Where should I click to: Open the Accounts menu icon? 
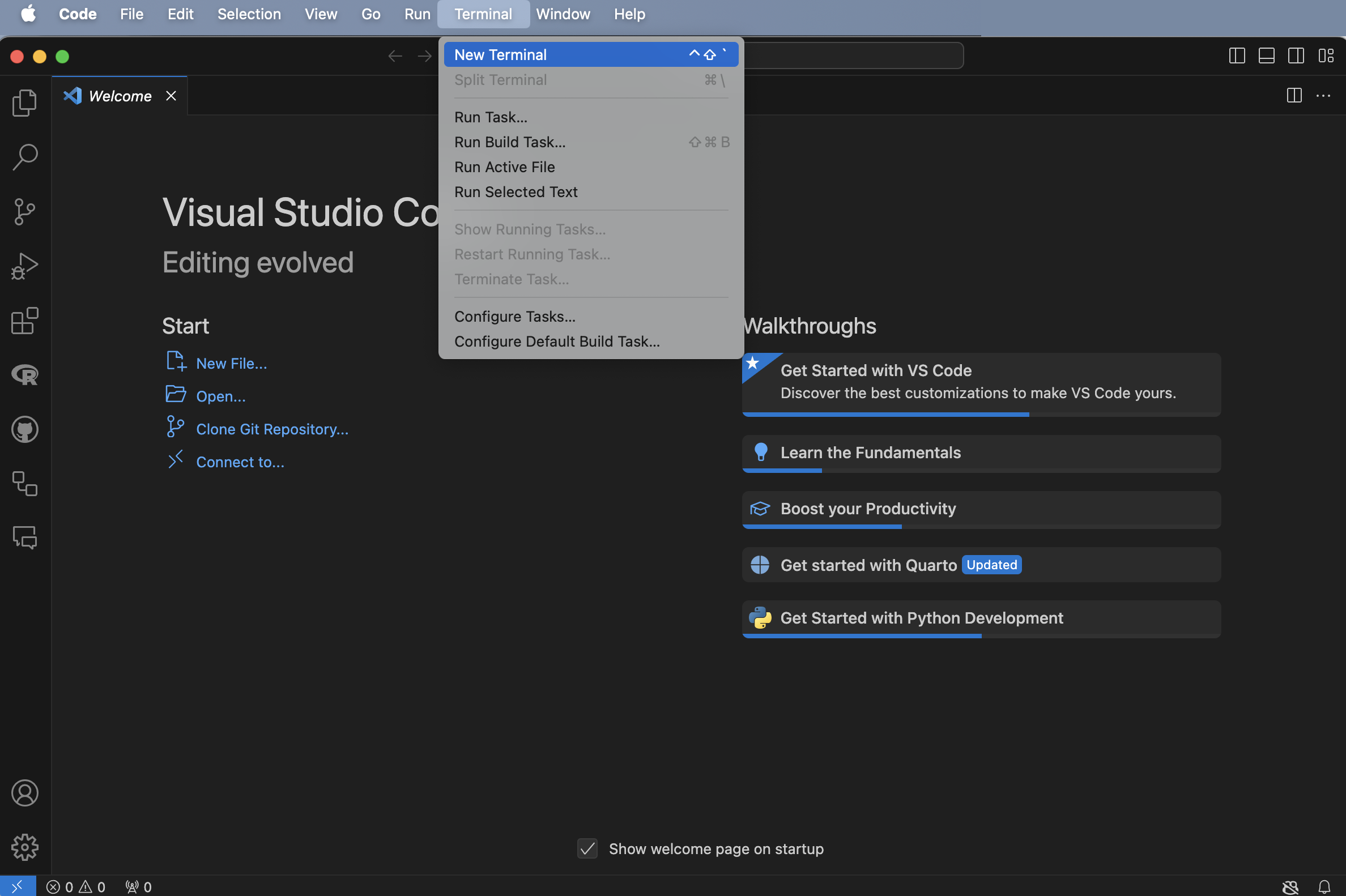[x=24, y=792]
